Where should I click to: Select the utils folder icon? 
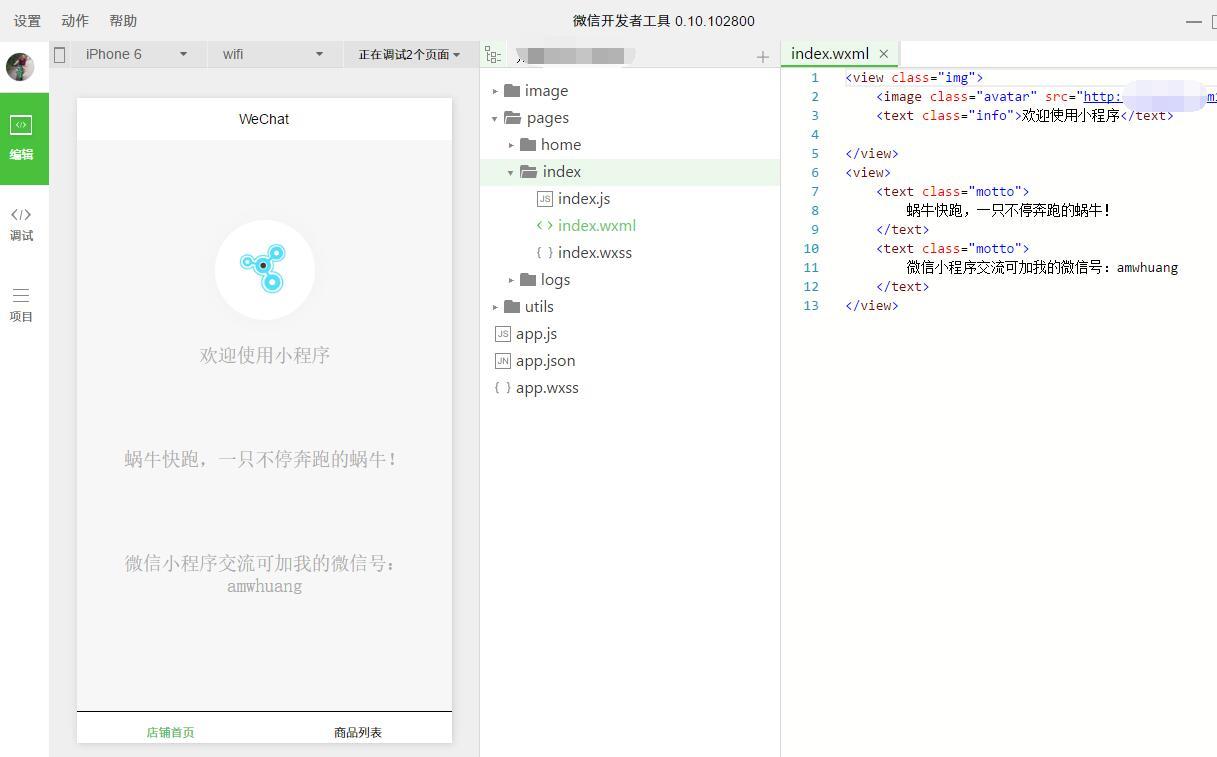[512, 307]
